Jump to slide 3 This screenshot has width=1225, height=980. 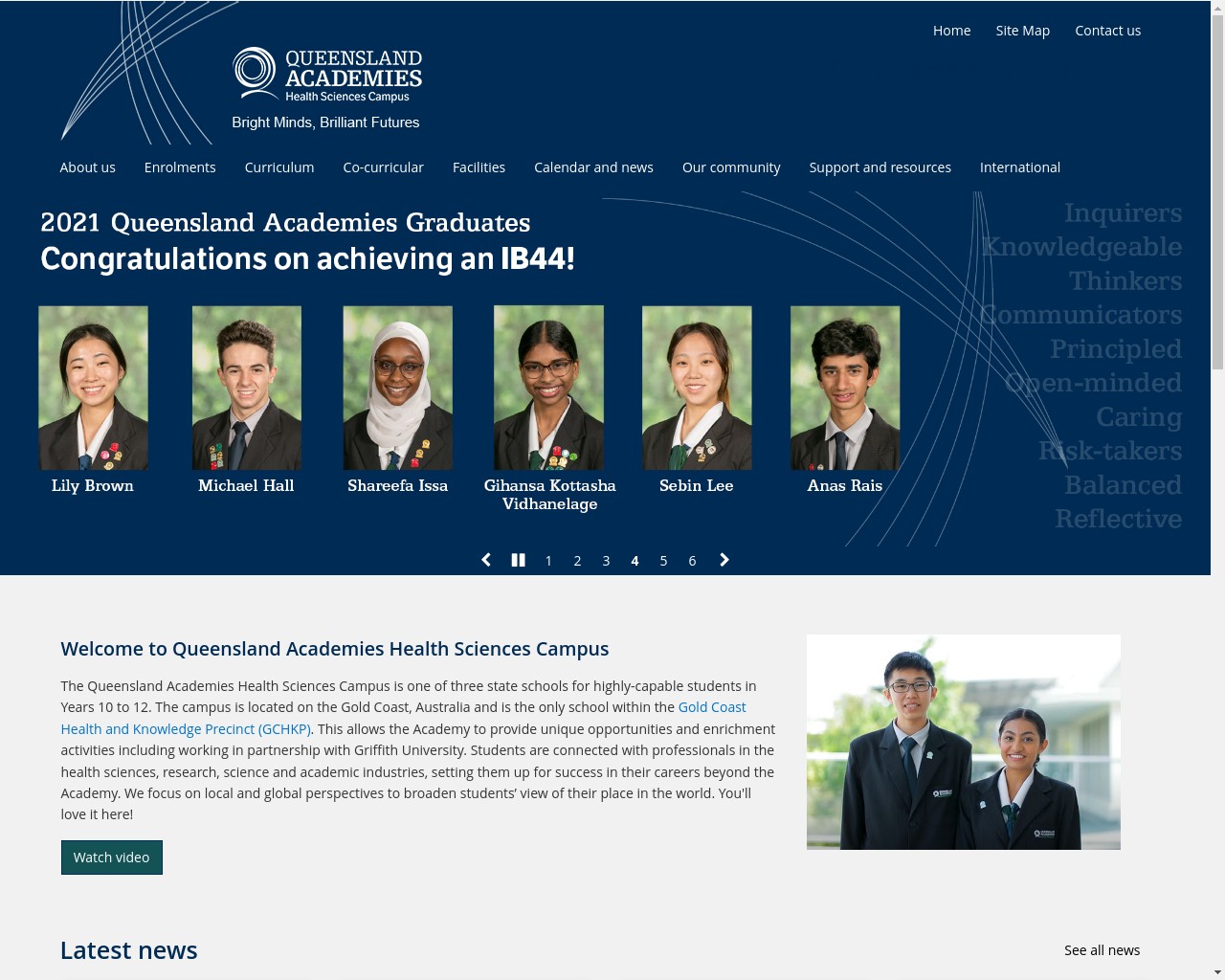click(606, 561)
